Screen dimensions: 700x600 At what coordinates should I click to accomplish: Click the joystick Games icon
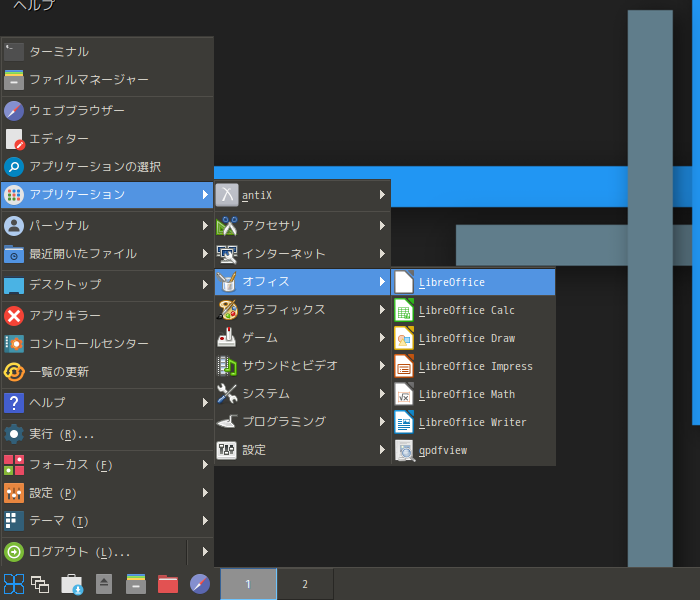227,338
